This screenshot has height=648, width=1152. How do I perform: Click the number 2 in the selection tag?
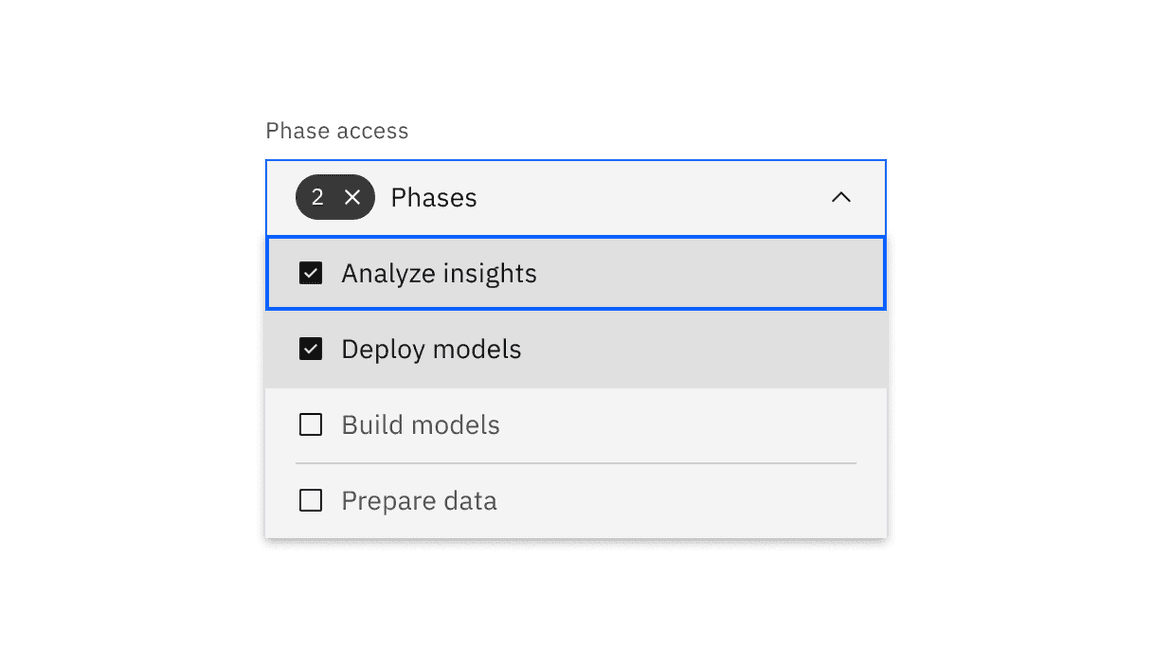317,198
